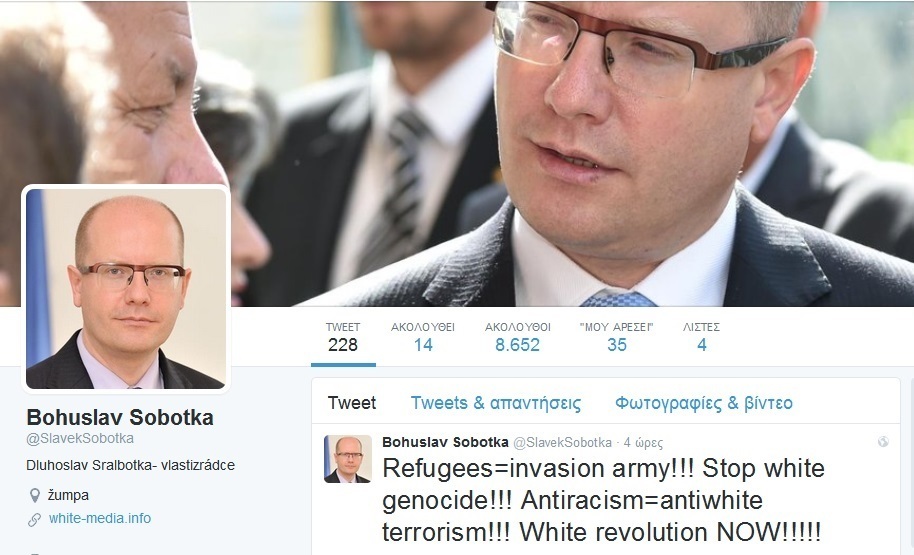Click the chain link icon beside white-media.info
The image size is (914, 555).
coord(34,519)
